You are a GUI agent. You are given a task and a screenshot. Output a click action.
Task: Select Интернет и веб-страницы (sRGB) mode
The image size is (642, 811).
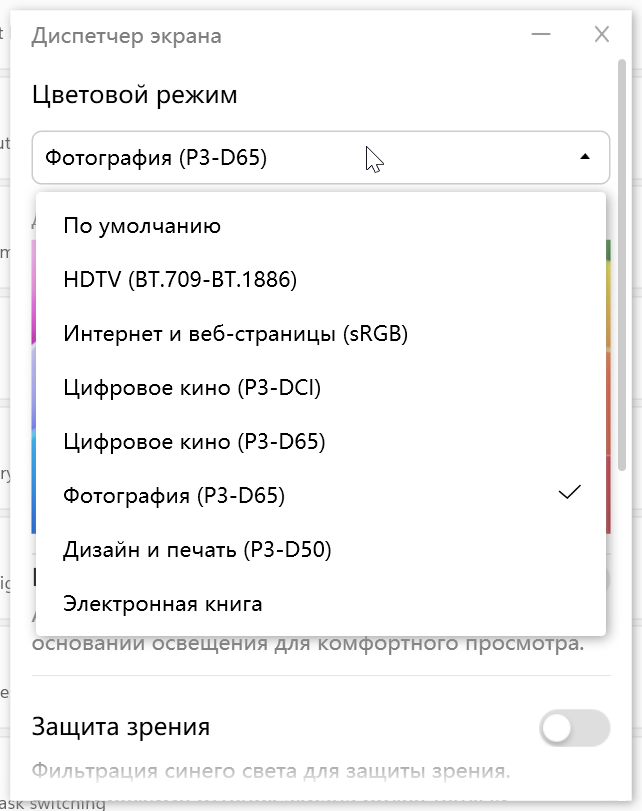tap(236, 334)
